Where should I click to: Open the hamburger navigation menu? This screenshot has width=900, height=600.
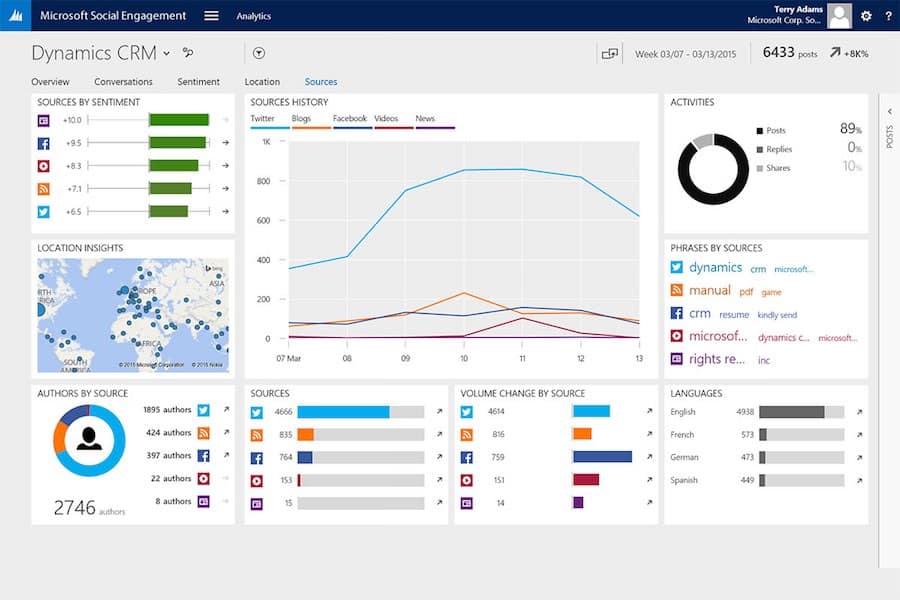coord(211,16)
